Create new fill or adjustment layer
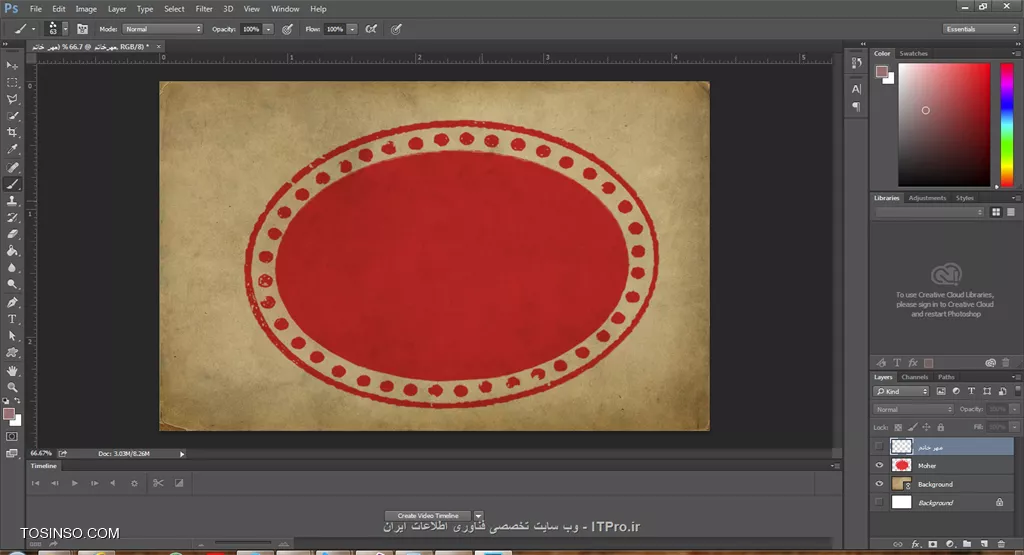This screenshot has width=1024, height=555. click(x=950, y=544)
